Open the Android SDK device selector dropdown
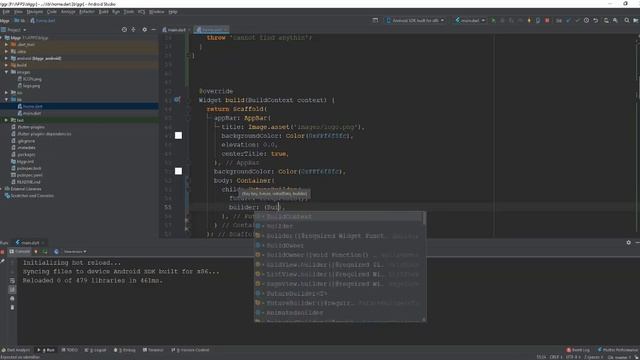Screen dimensions: 640x360 tap(415, 20)
